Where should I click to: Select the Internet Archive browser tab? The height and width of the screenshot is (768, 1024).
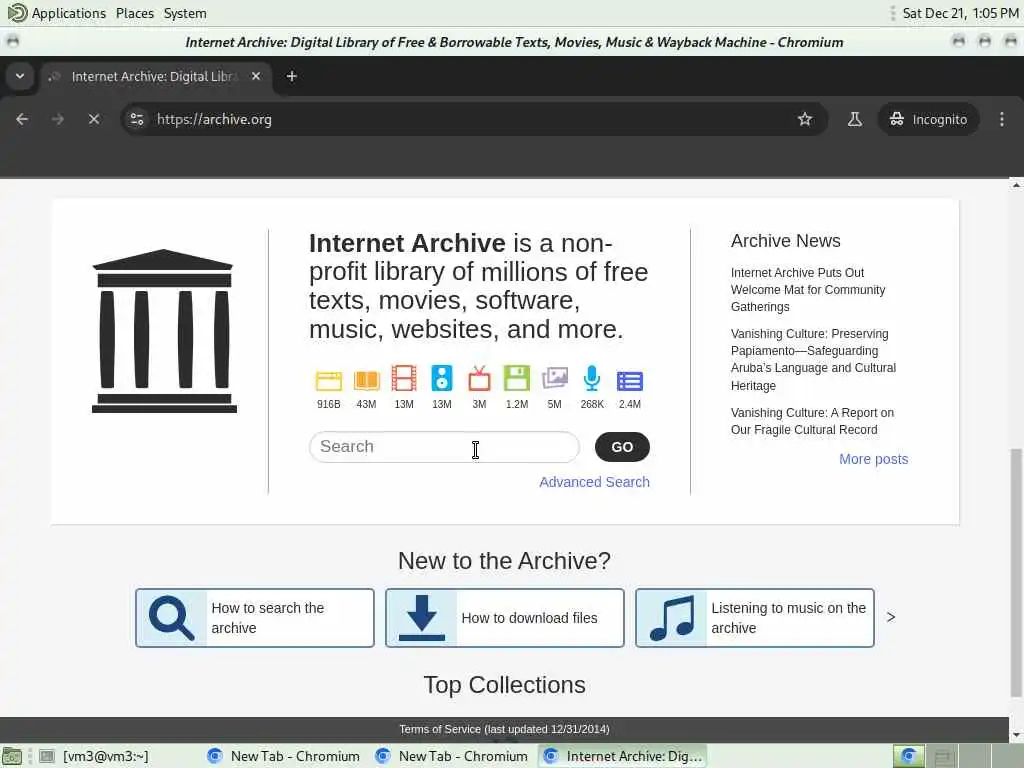[157, 76]
